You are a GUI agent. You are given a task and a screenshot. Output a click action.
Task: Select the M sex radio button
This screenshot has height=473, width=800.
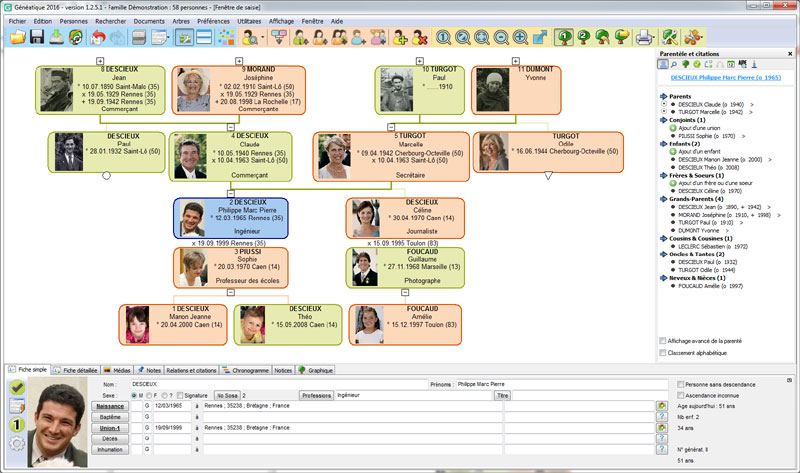pos(134,395)
